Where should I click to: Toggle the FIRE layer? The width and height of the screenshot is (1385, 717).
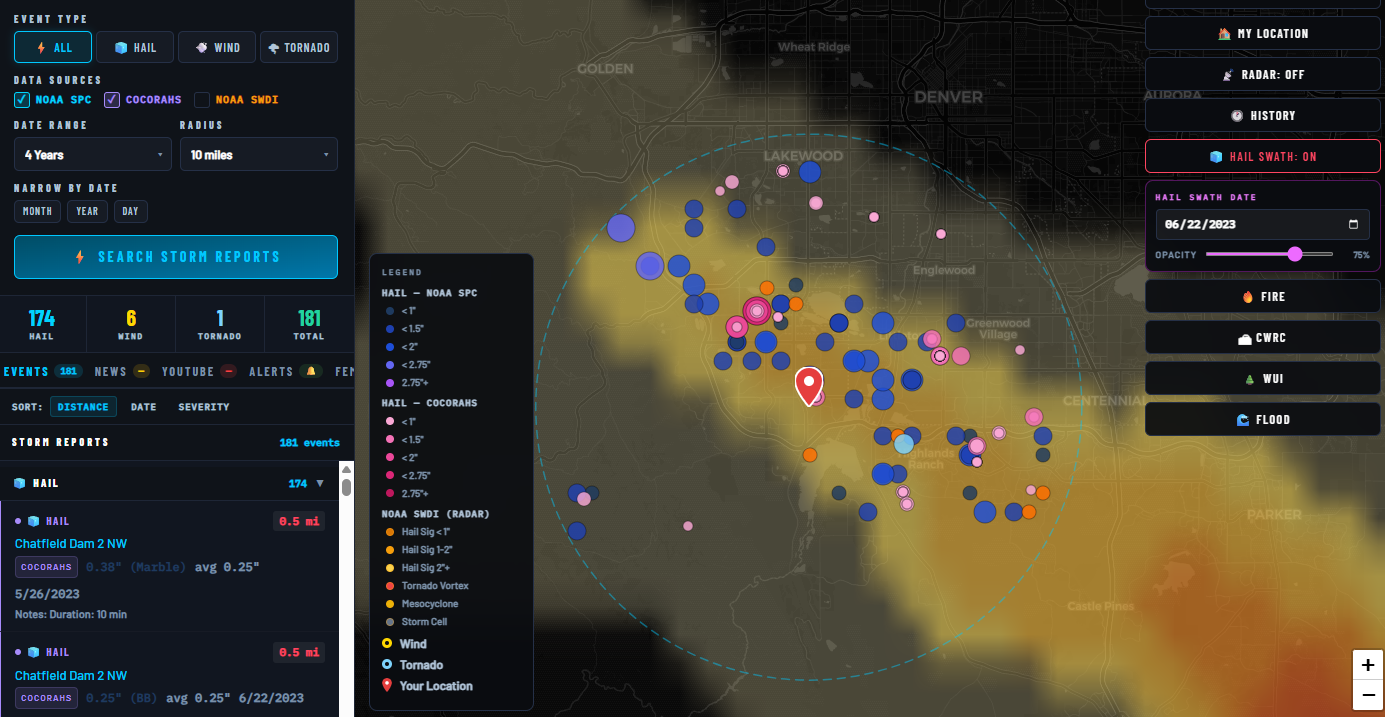[x=1263, y=296]
